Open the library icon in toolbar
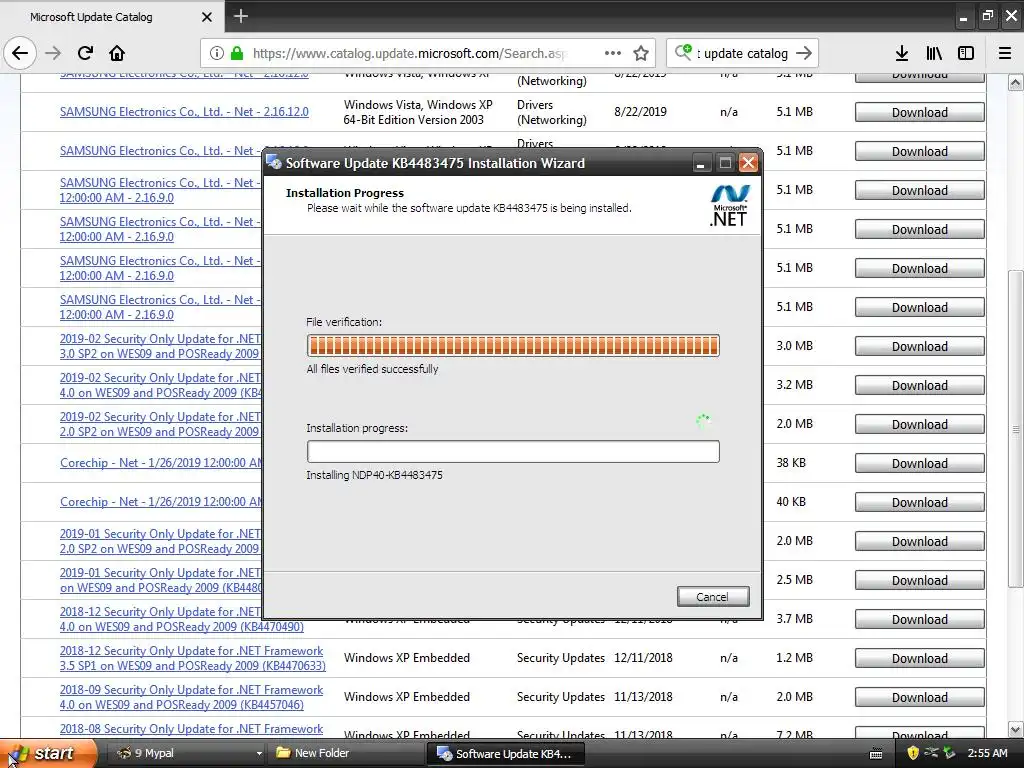This screenshot has height=768, width=1024. tap(934, 53)
